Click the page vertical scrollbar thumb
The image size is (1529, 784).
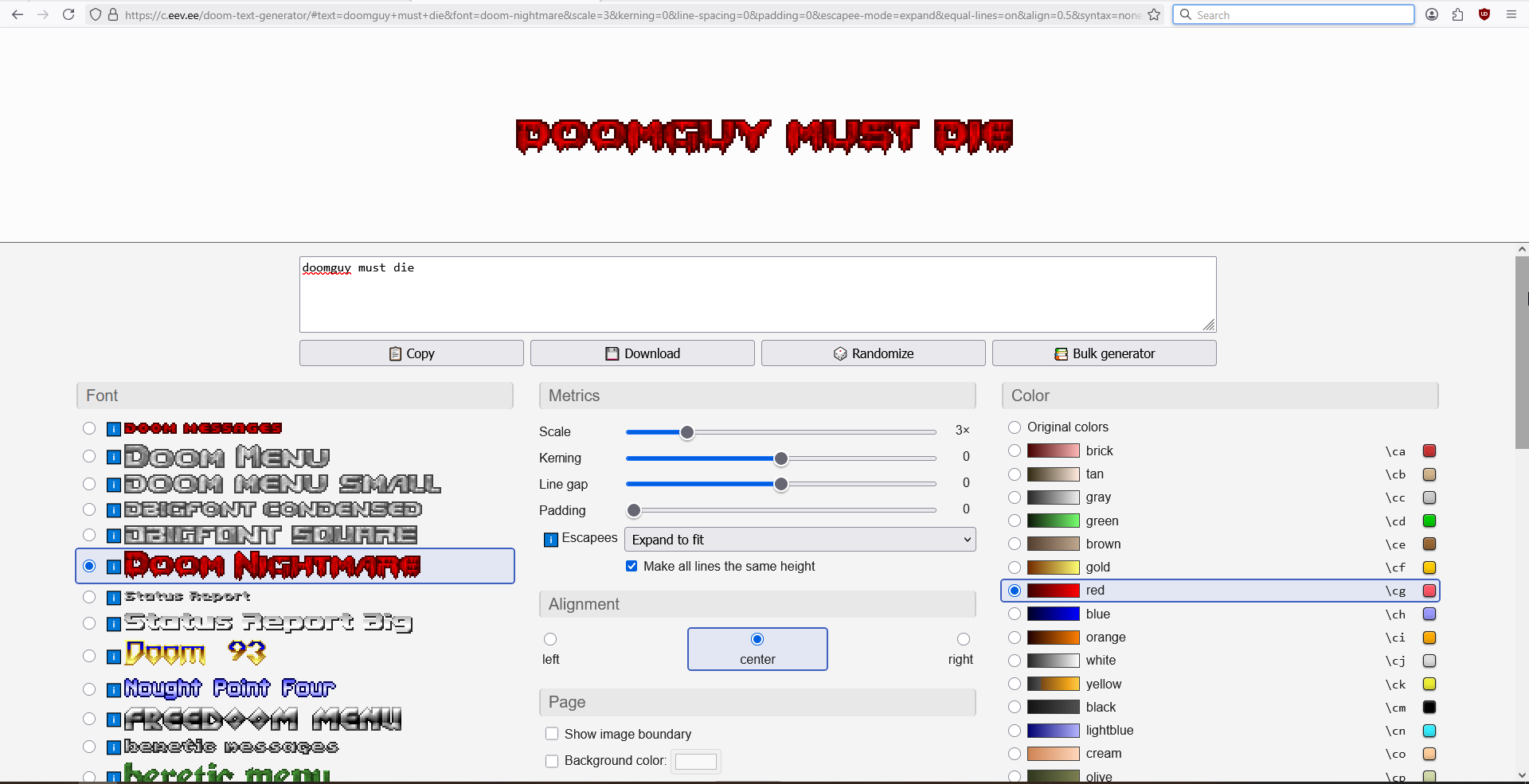coord(1522,353)
